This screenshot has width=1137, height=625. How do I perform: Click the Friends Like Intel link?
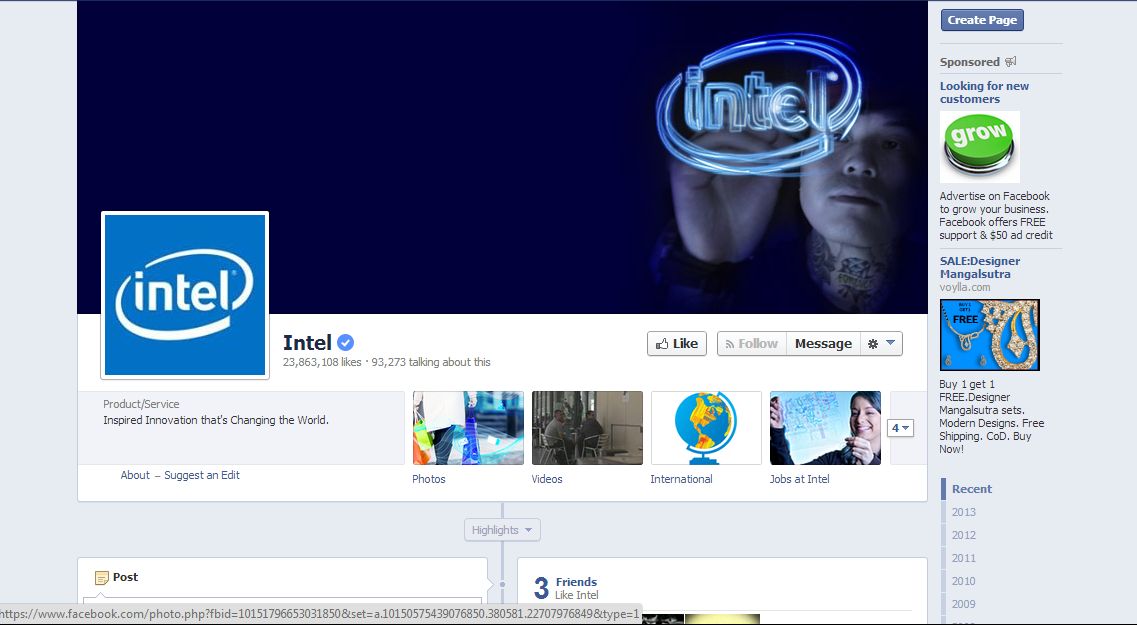(x=576, y=588)
